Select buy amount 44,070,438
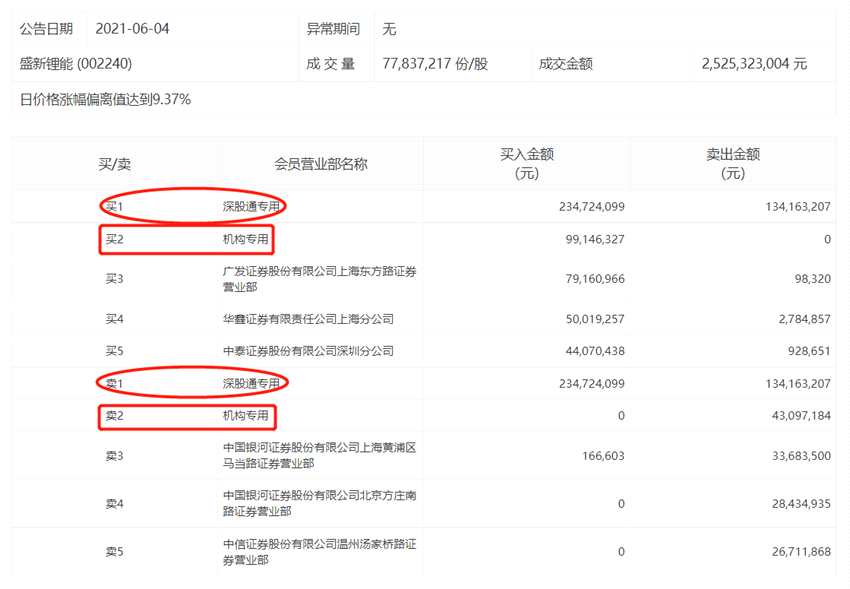Viewport: 850px width, 589px height. click(595, 351)
